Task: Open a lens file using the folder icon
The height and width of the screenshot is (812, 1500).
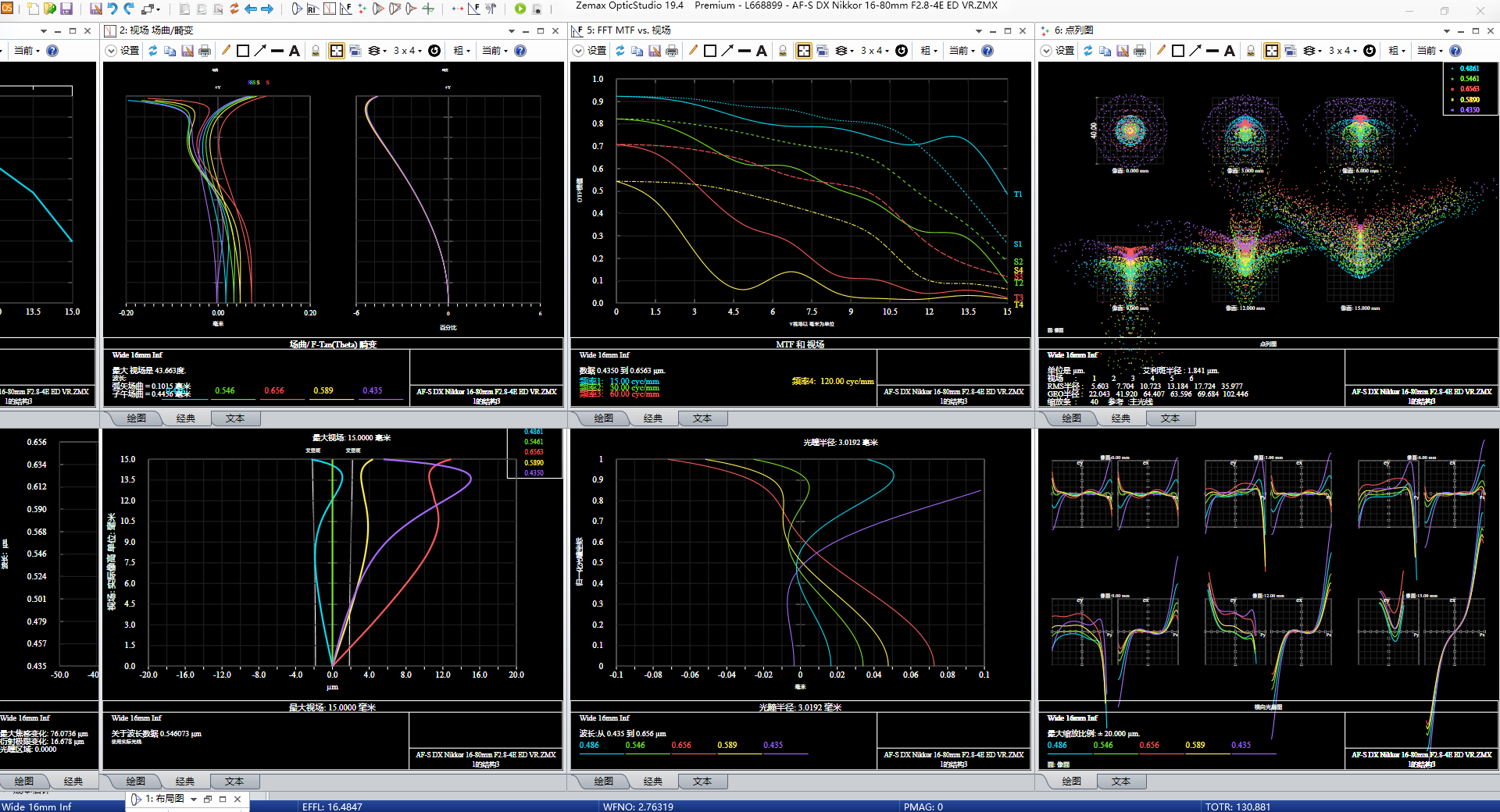Action: [x=50, y=9]
